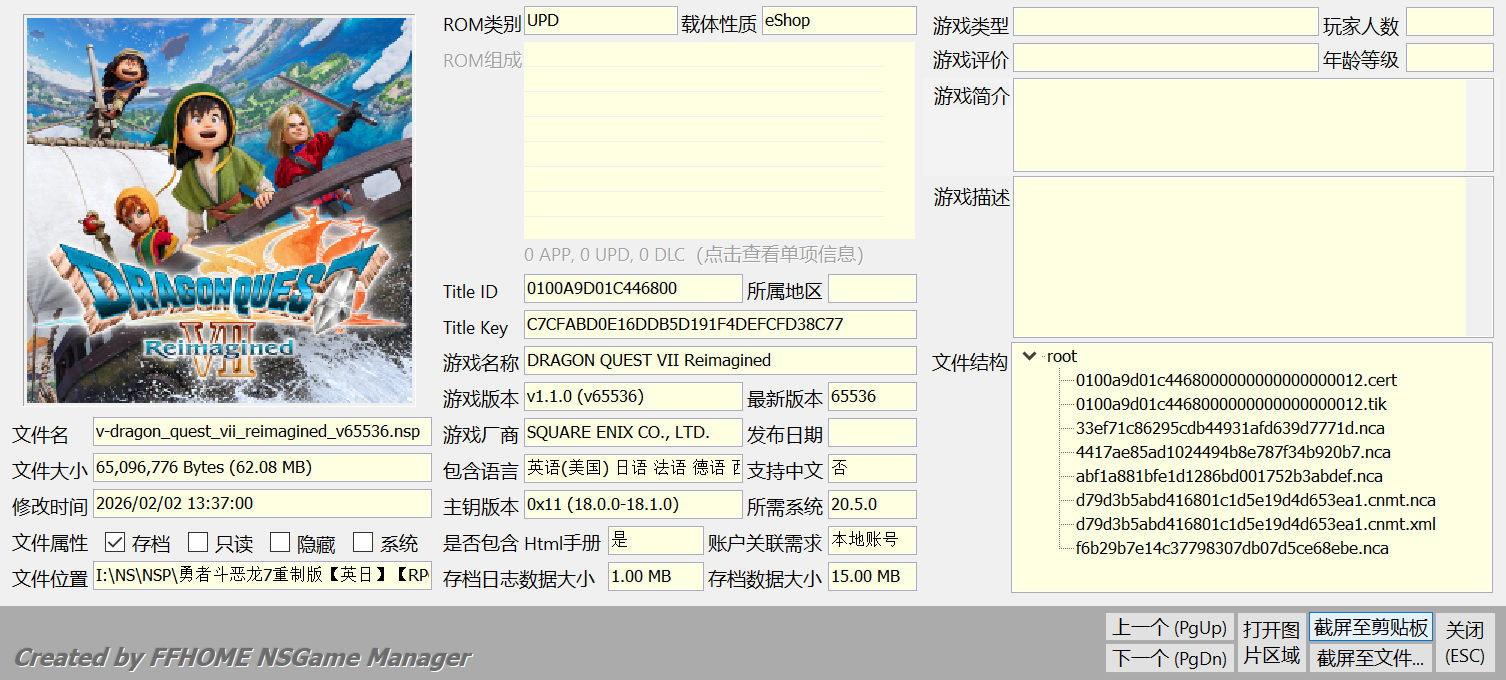Click the 截屏至文件... button

[1370, 658]
